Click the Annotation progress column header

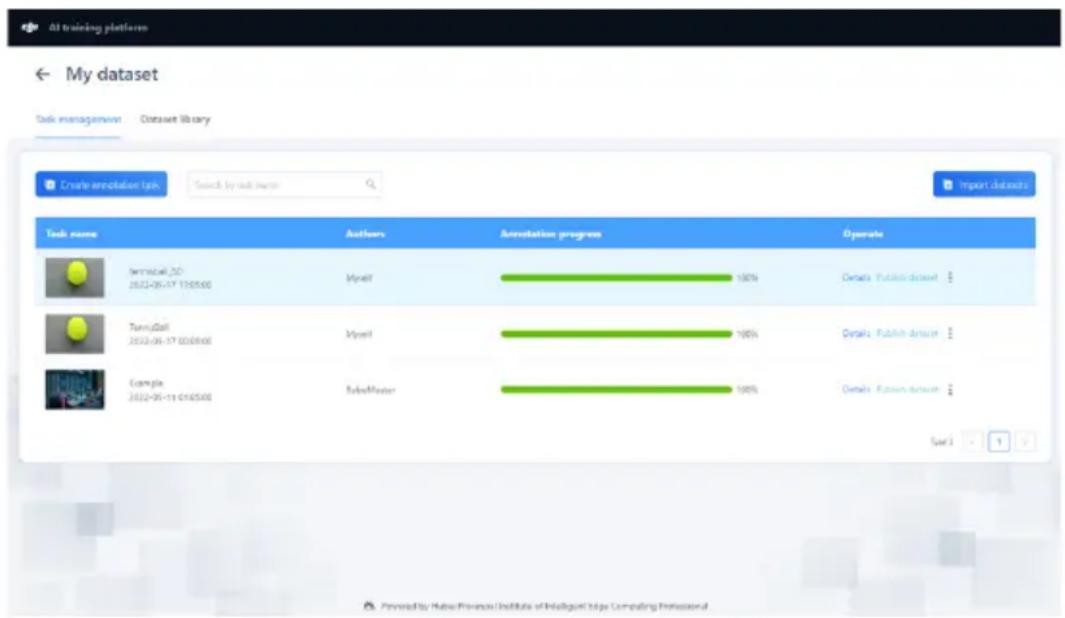[551, 234]
